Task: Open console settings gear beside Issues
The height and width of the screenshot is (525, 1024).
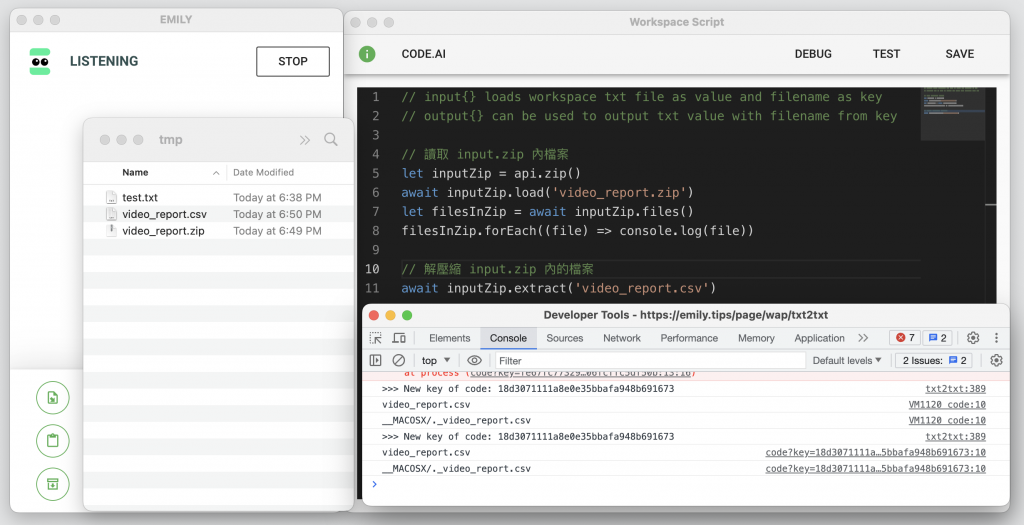Action: 996,360
